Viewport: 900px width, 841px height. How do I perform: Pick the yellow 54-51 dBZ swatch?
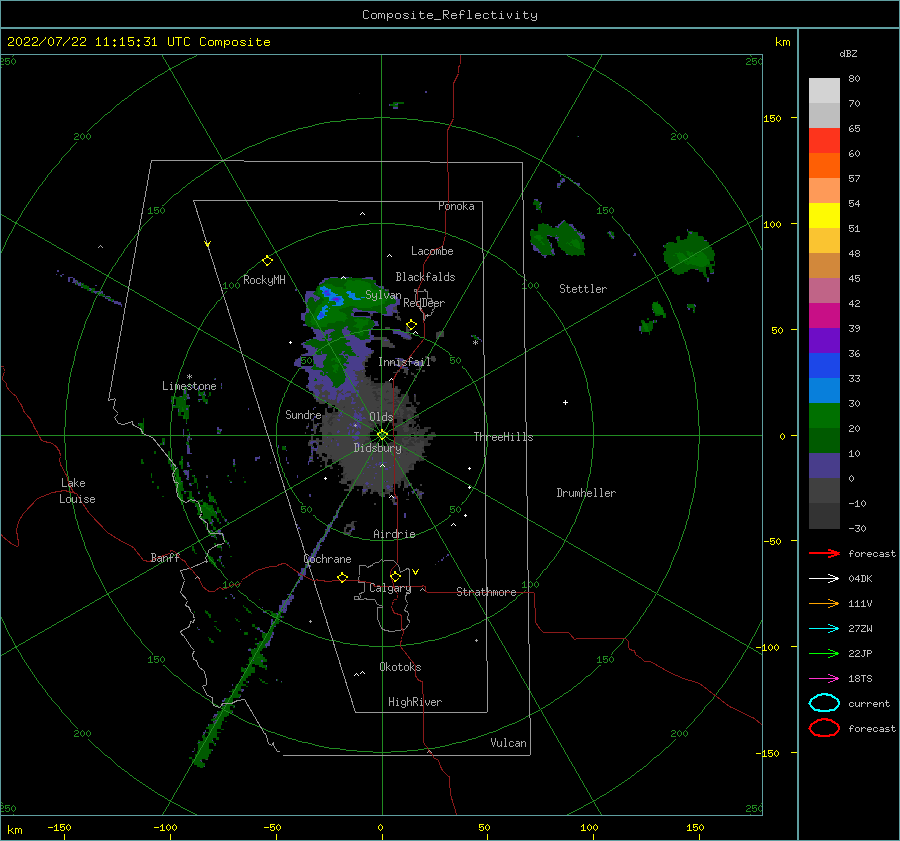[x=824, y=216]
